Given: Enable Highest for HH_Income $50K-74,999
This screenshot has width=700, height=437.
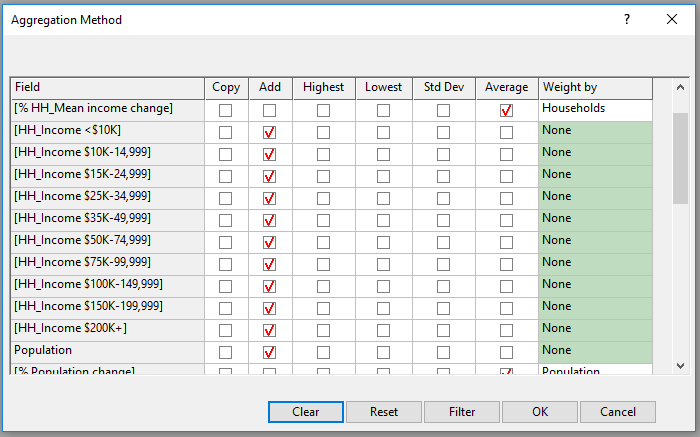Looking at the screenshot, I should coord(323,242).
